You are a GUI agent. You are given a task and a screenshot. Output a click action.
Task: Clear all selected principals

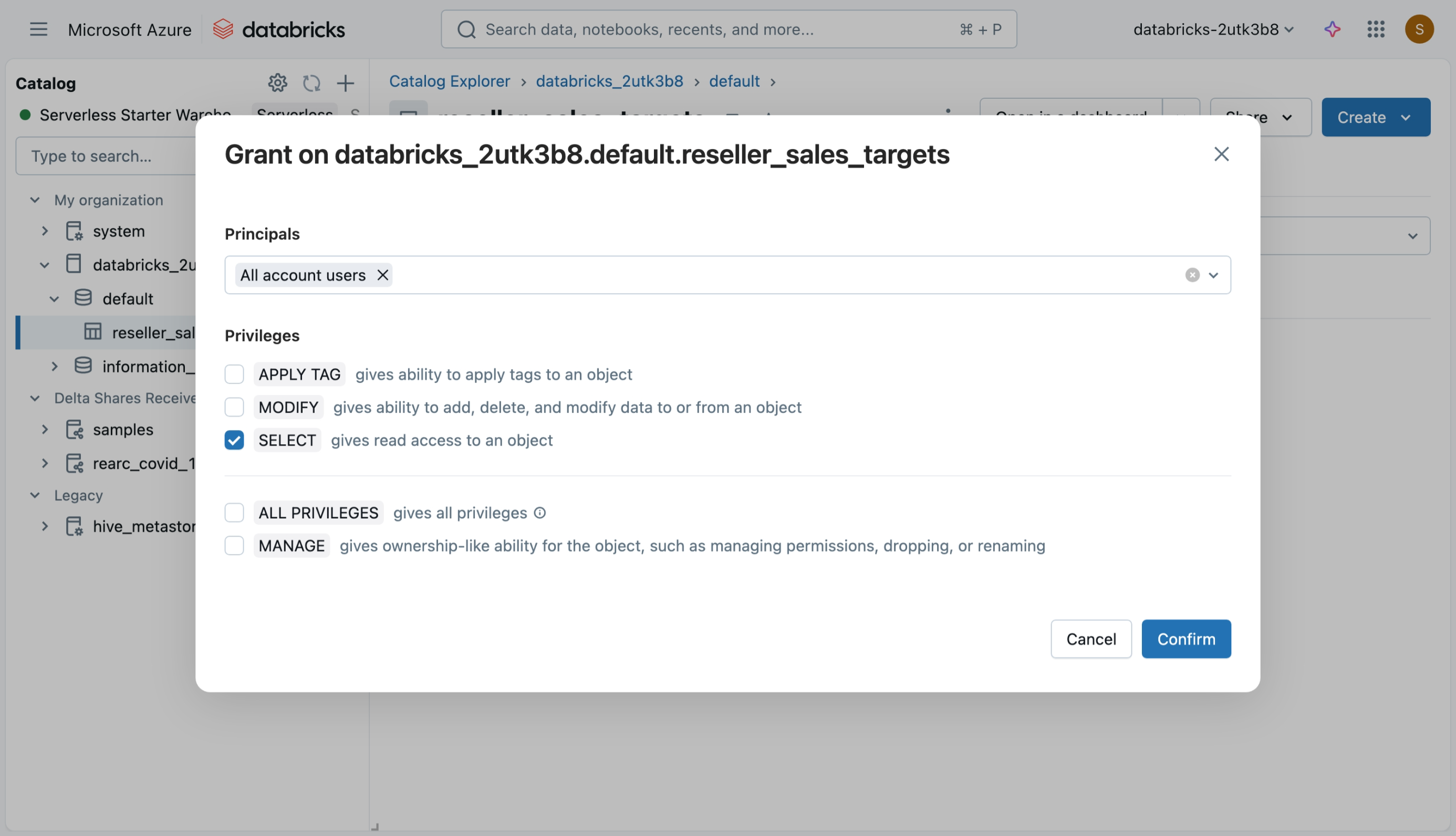point(1192,275)
